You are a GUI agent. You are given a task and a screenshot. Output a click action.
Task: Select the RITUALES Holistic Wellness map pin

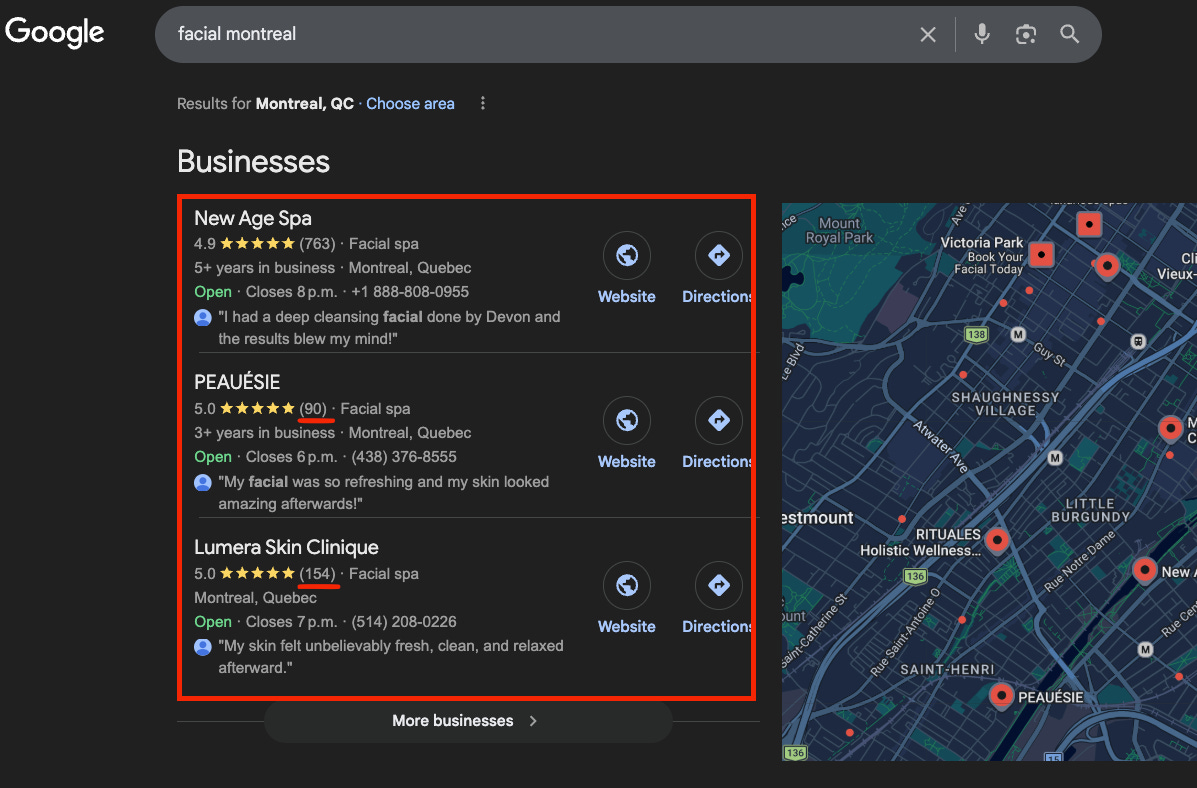(996, 540)
